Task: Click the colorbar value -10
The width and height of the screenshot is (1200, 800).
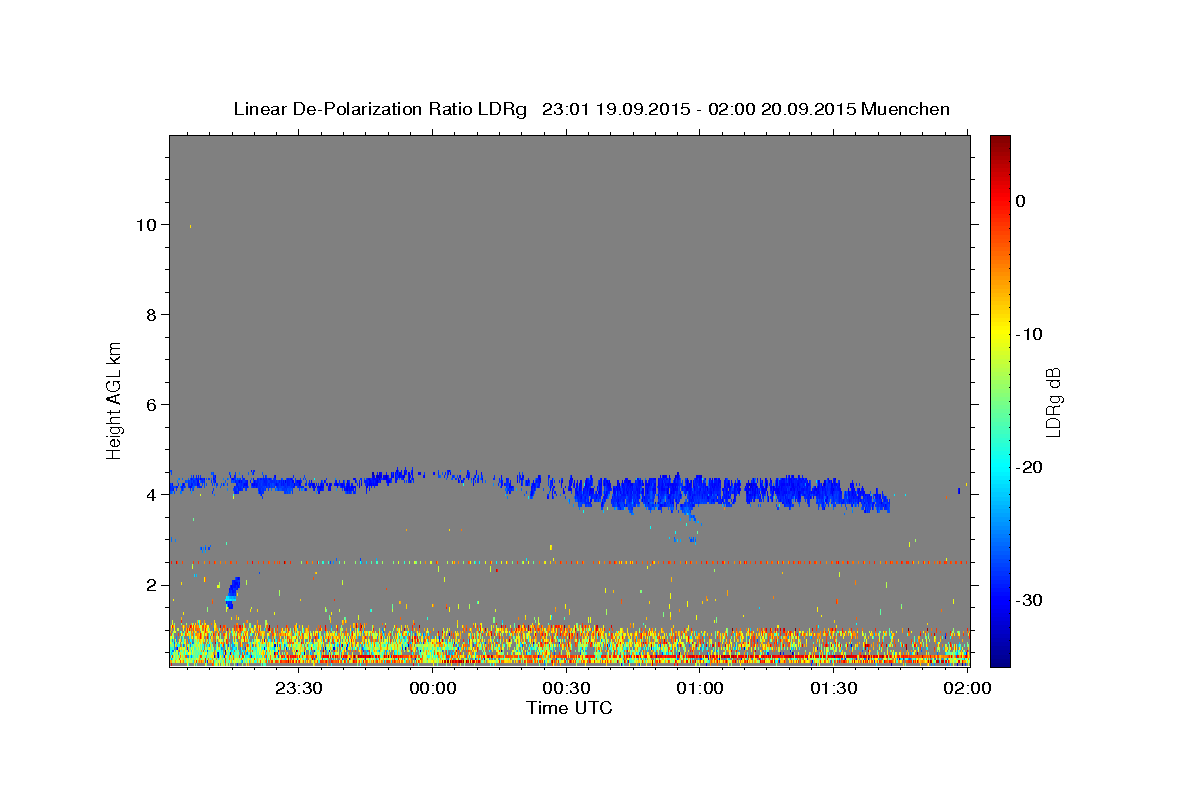Action: point(1030,334)
